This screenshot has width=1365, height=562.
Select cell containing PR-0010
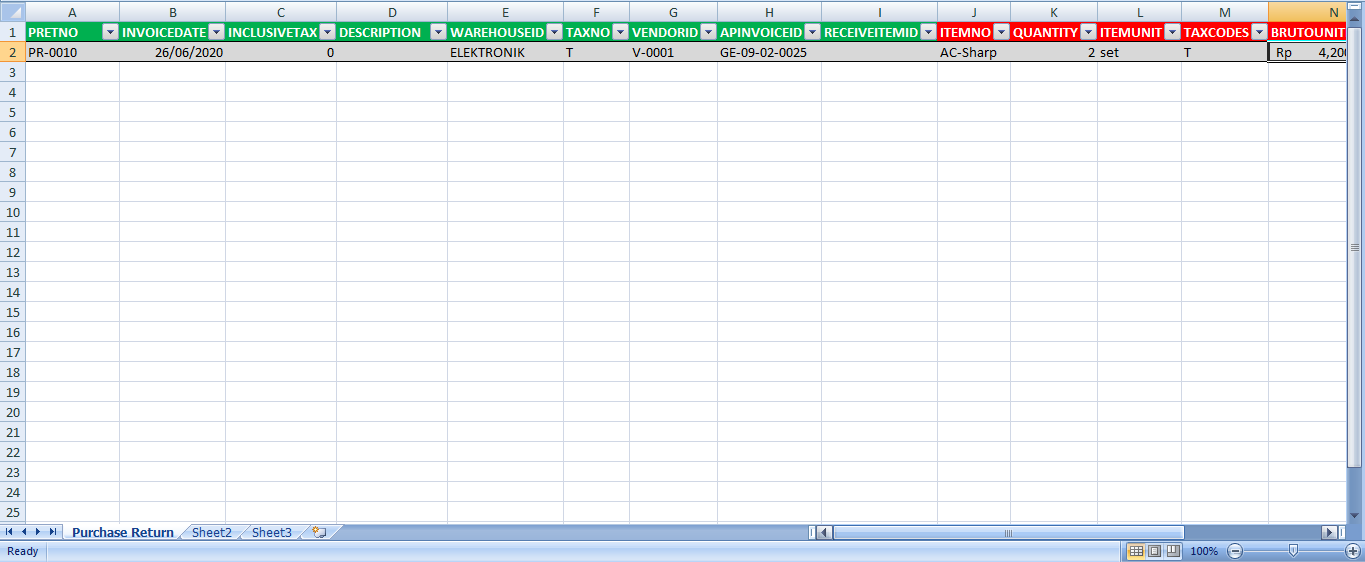point(72,52)
